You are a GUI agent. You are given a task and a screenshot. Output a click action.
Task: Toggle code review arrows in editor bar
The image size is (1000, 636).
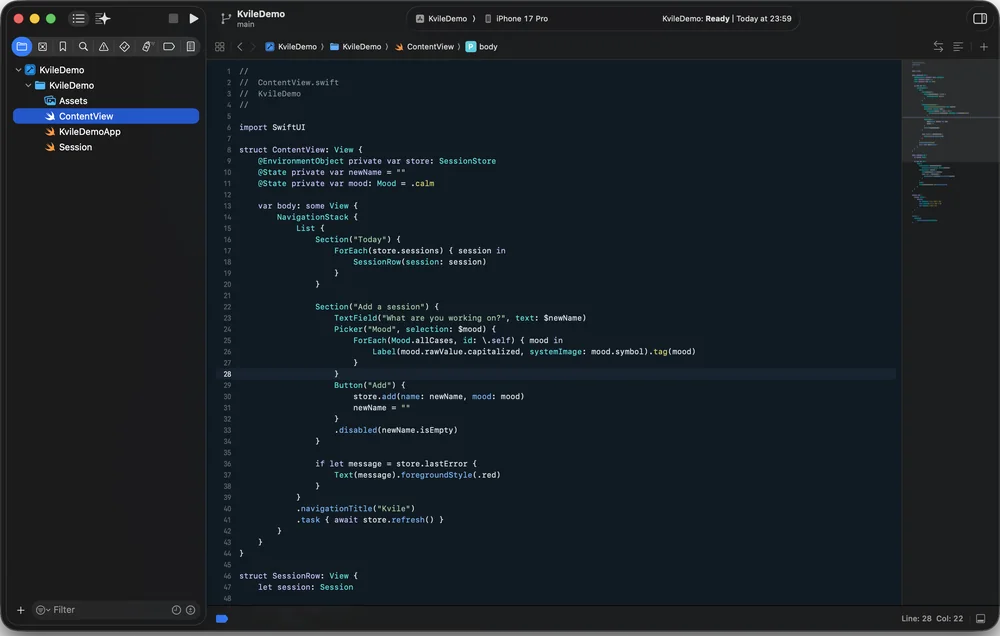click(938, 47)
